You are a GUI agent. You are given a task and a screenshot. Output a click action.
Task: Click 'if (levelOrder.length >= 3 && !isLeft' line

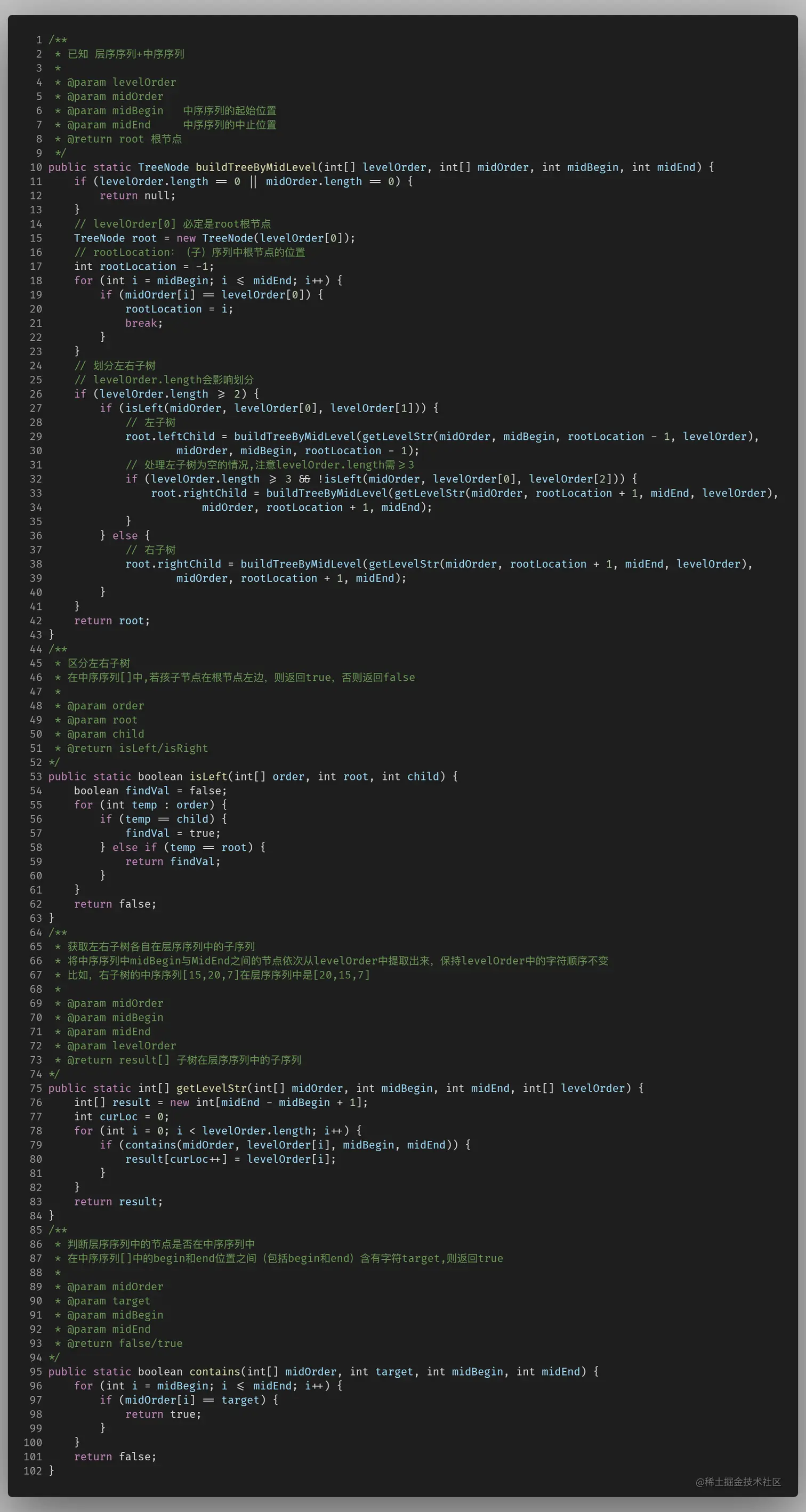click(381, 479)
